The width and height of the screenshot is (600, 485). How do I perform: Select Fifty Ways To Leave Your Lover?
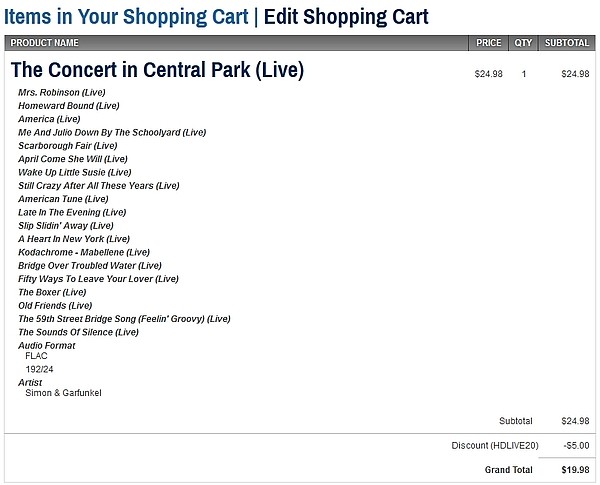click(x=98, y=279)
